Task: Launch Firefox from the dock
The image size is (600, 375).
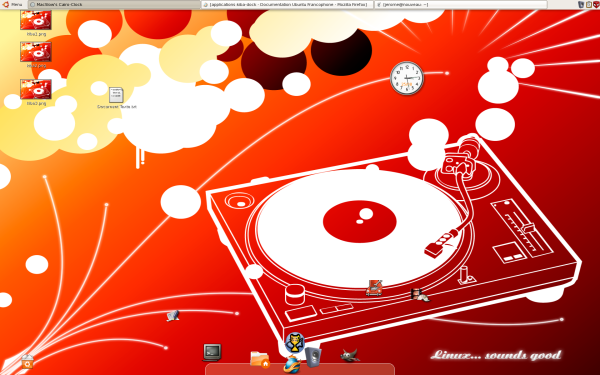Action: 292,364
